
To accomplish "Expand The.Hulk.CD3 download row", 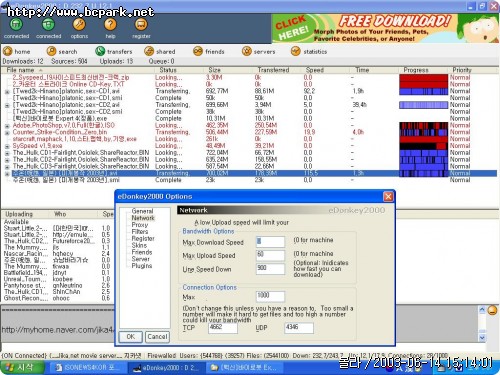I will [7, 167].
